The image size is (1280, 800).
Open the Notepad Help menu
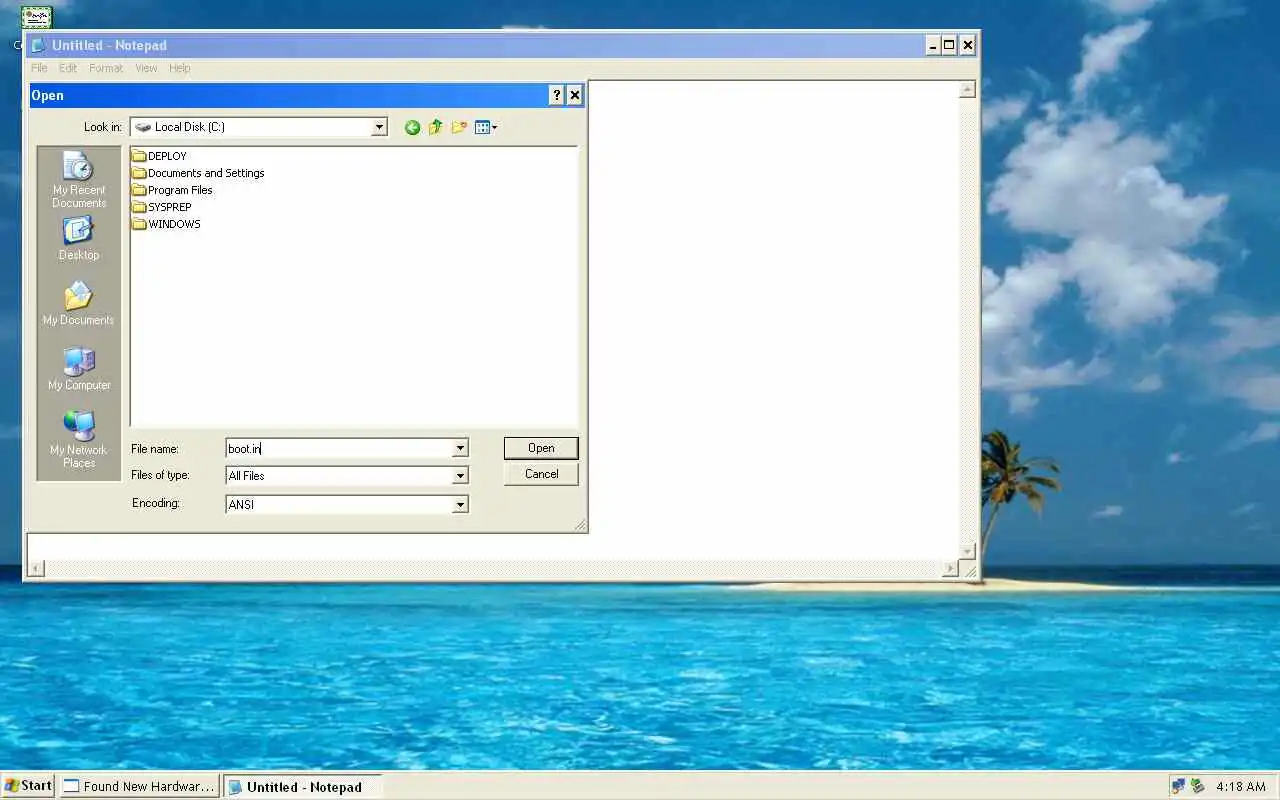(179, 68)
